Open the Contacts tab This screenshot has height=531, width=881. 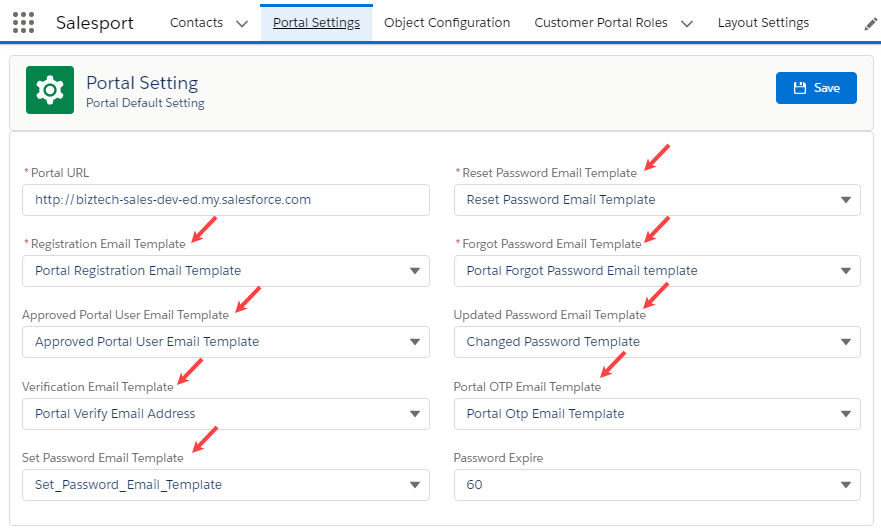point(196,23)
